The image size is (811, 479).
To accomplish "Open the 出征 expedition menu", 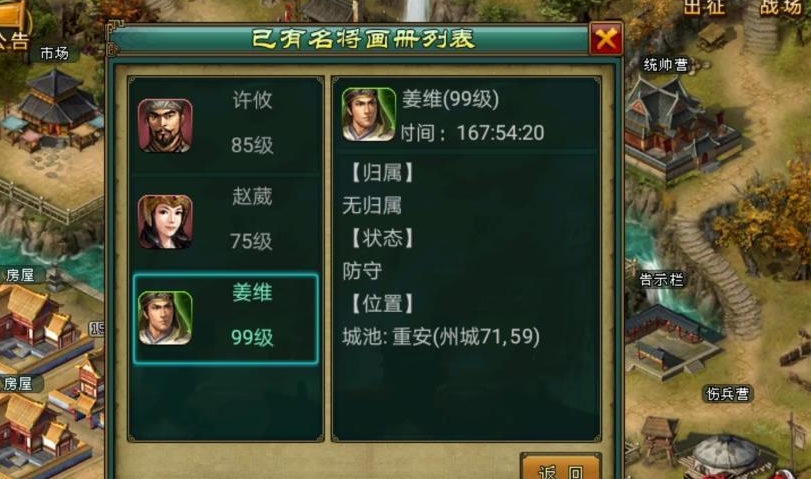I will coord(704,8).
